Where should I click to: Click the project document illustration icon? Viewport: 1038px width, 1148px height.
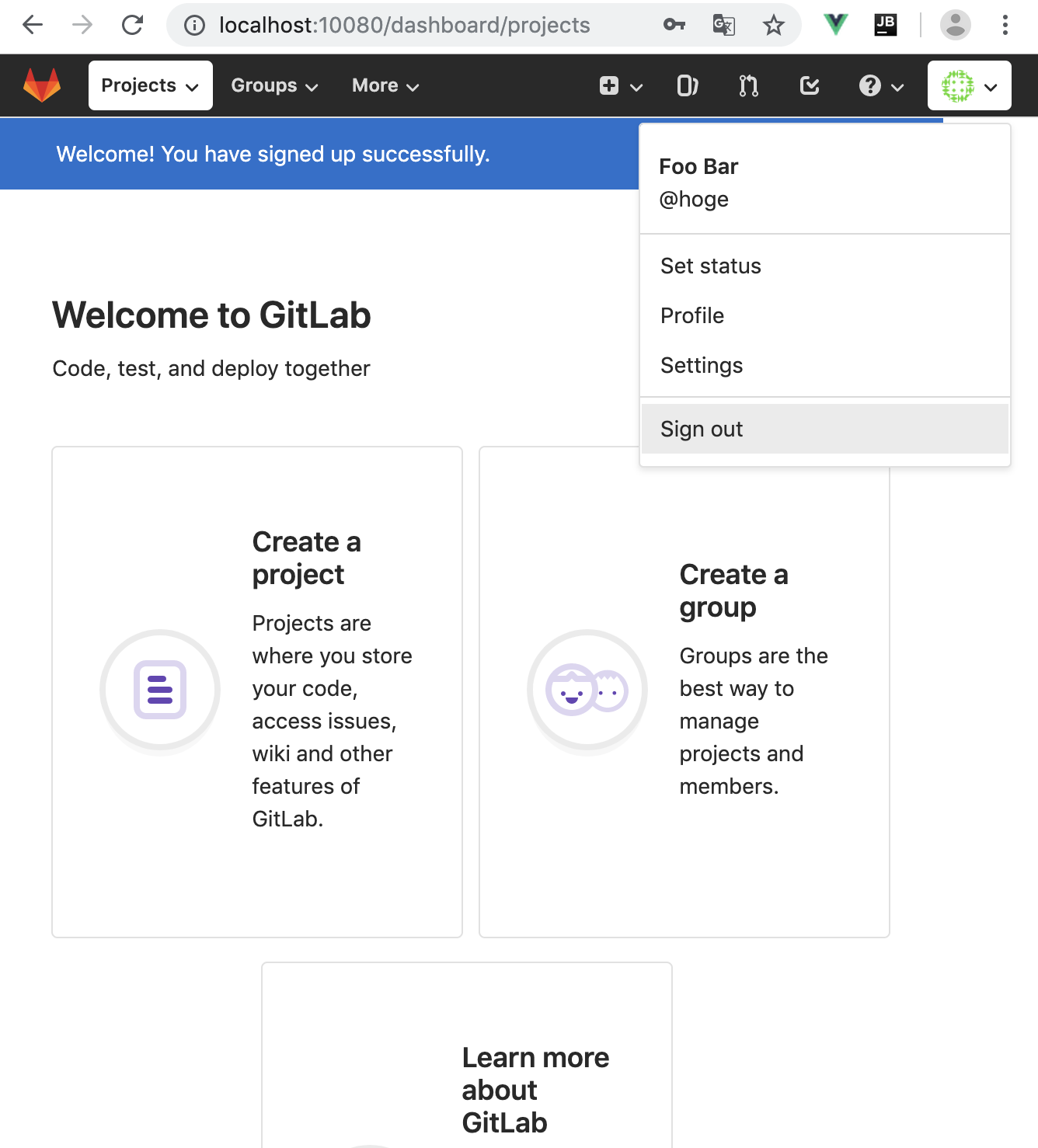(160, 690)
